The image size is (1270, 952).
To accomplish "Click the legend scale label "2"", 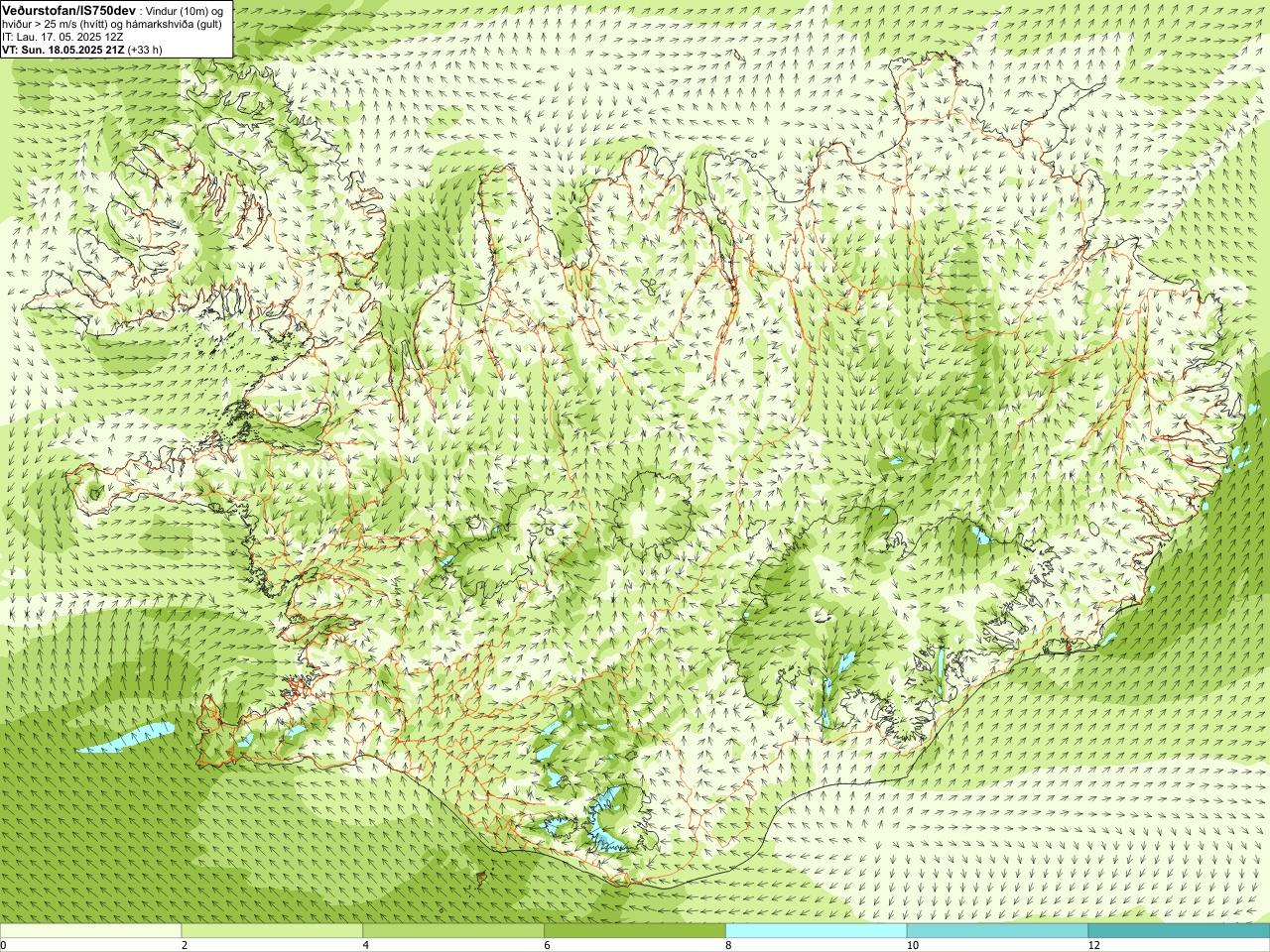I will tap(185, 945).
